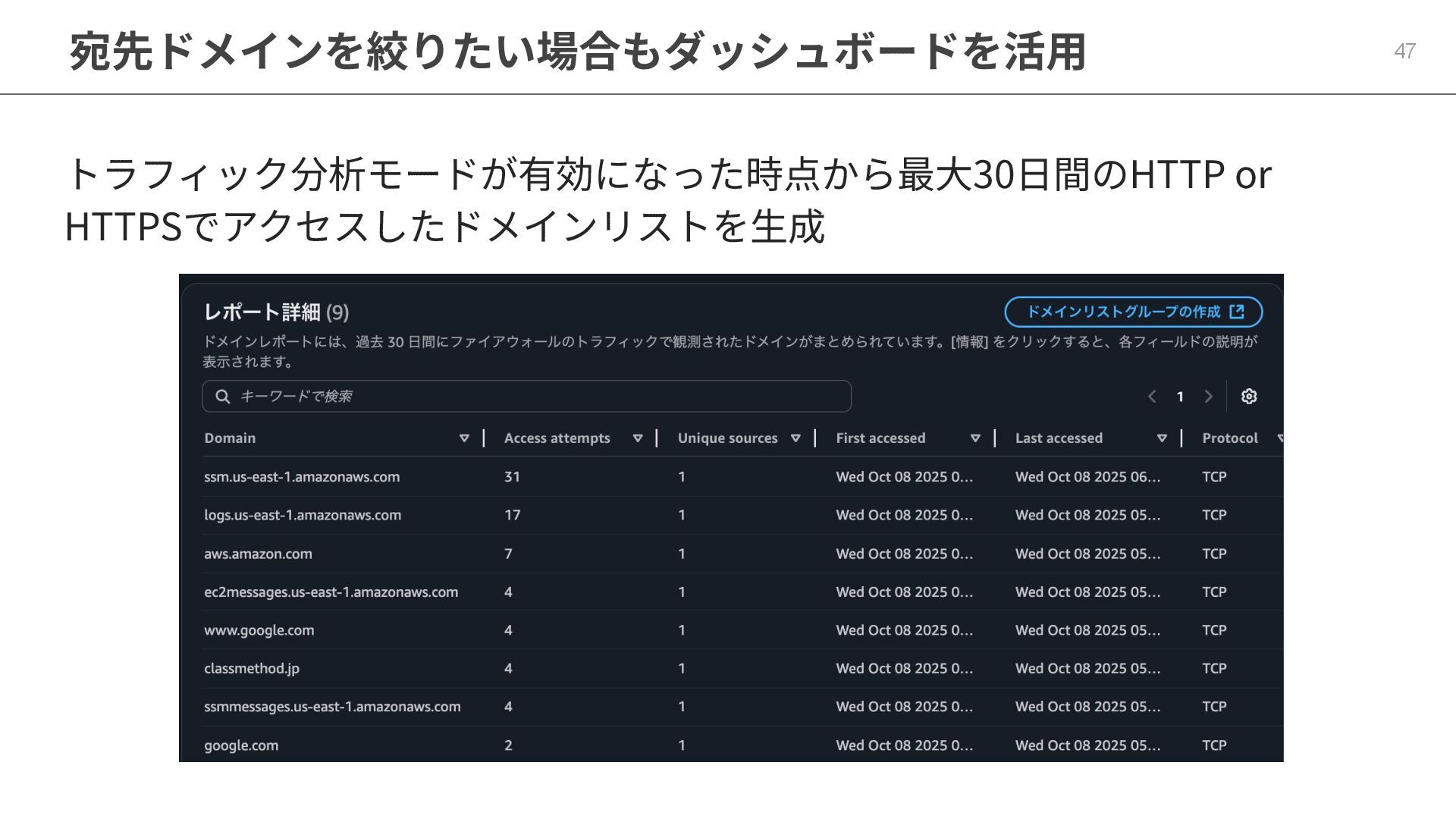Select the classmethod.jp domain row
This screenshot has height=819, width=1456.
(252, 669)
